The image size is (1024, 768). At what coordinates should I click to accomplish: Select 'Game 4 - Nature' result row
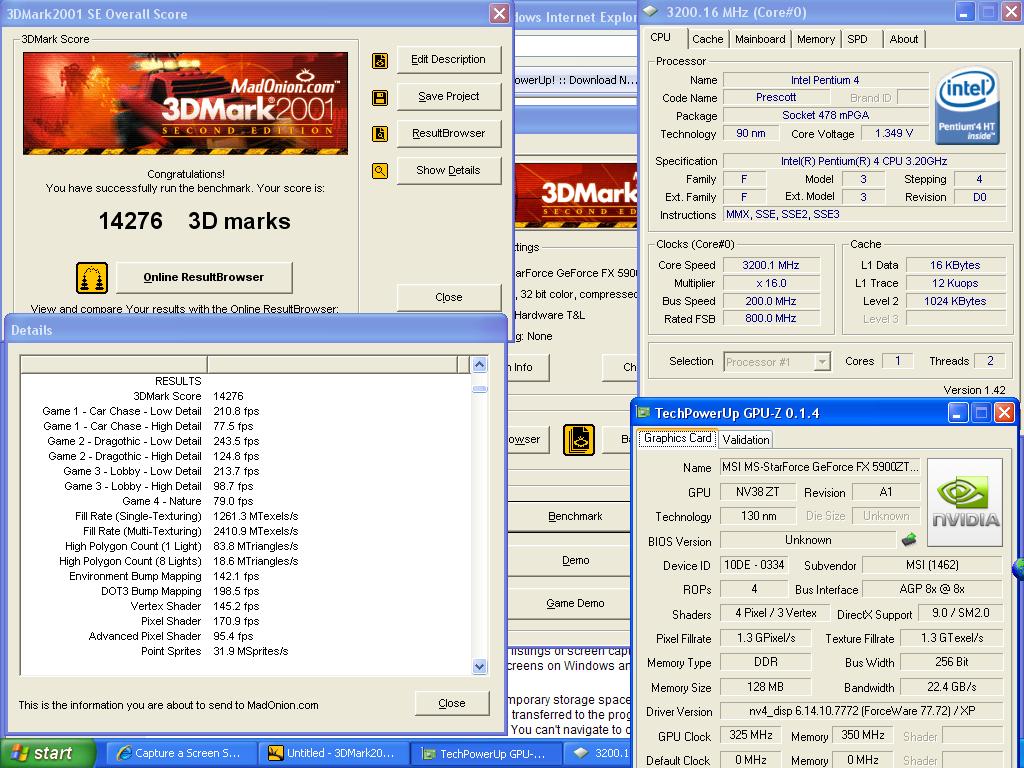coord(246,502)
